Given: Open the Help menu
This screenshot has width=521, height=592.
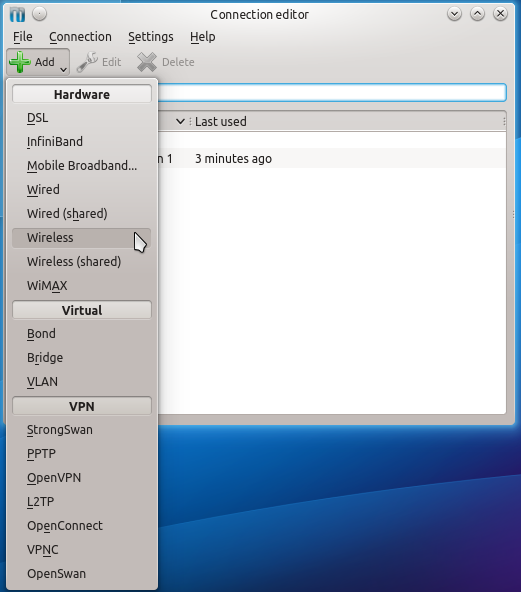Looking at the screenshot, I should [x=203, y=37].
